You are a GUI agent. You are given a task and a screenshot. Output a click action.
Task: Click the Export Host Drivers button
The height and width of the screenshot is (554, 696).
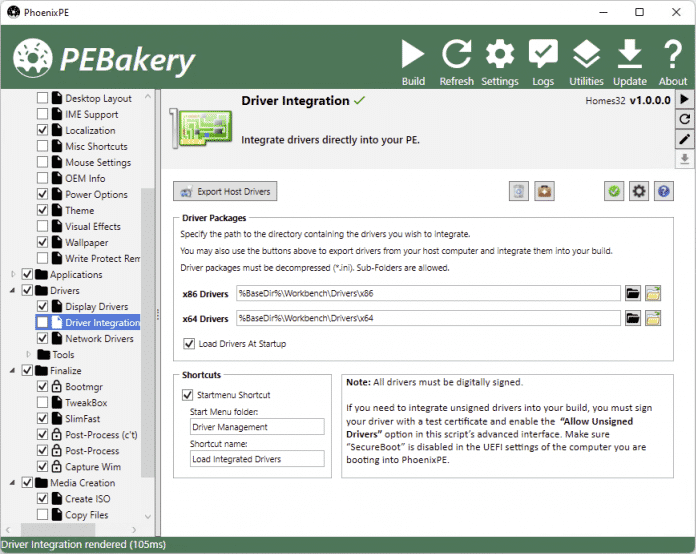click(x=224, y=191)
